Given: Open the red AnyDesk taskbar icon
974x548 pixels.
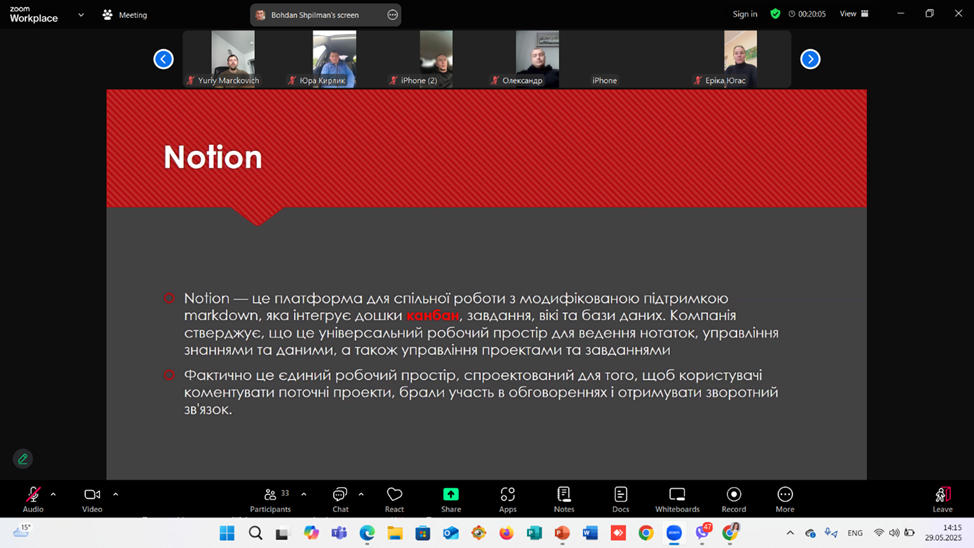Looking at the screenshot, I should click(618, 533).
